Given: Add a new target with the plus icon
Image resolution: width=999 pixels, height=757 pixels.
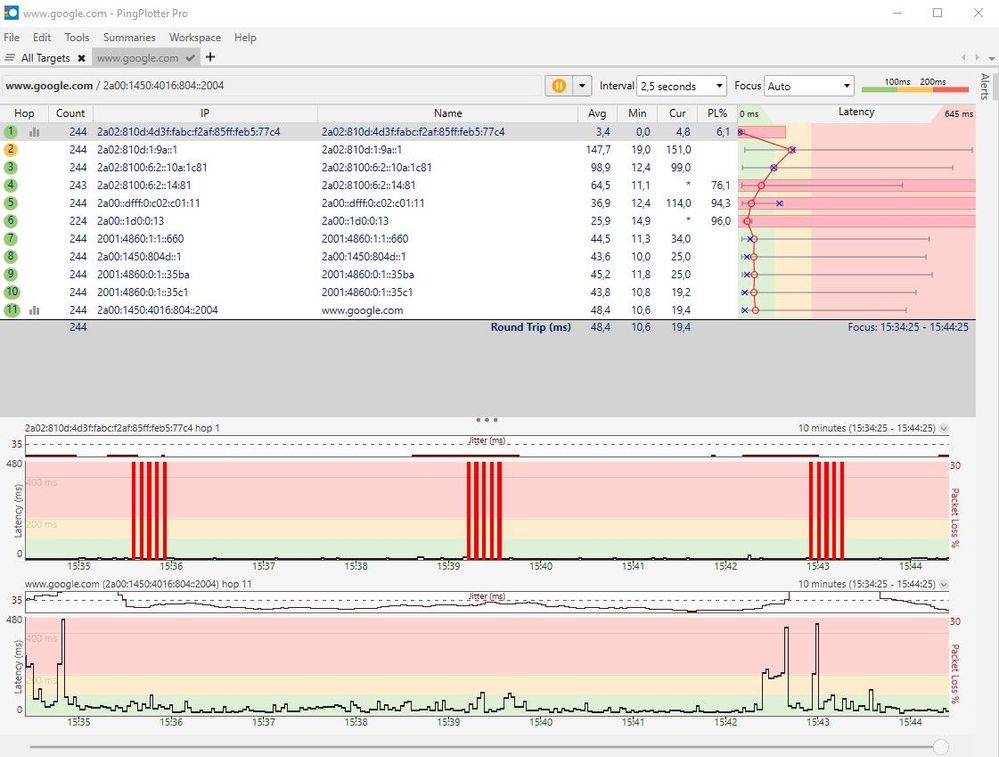Looking at the screenshot, I should point(209,58).
